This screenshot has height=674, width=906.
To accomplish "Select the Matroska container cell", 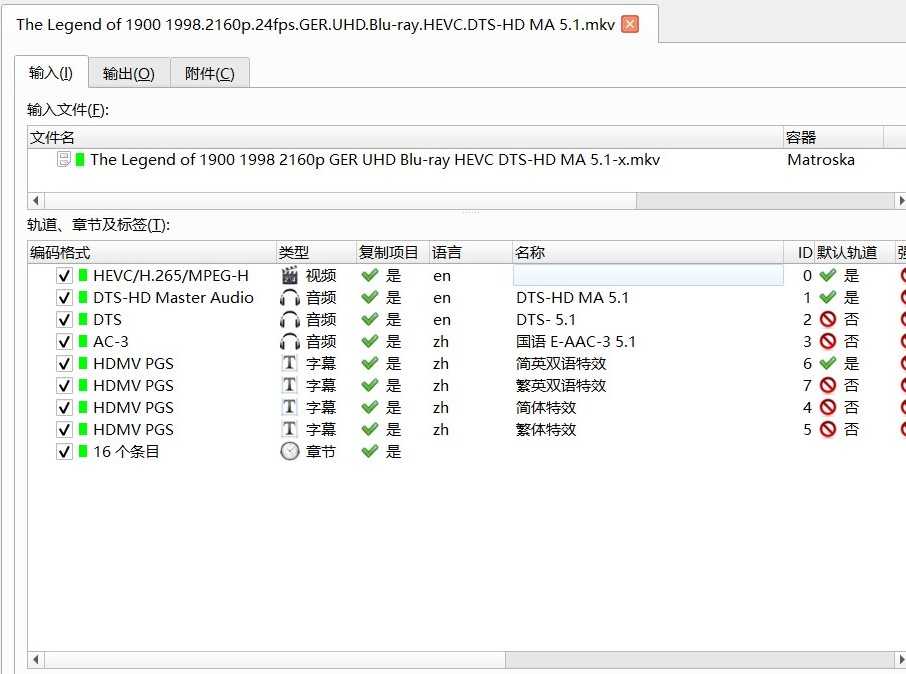I will pos(820,160).
